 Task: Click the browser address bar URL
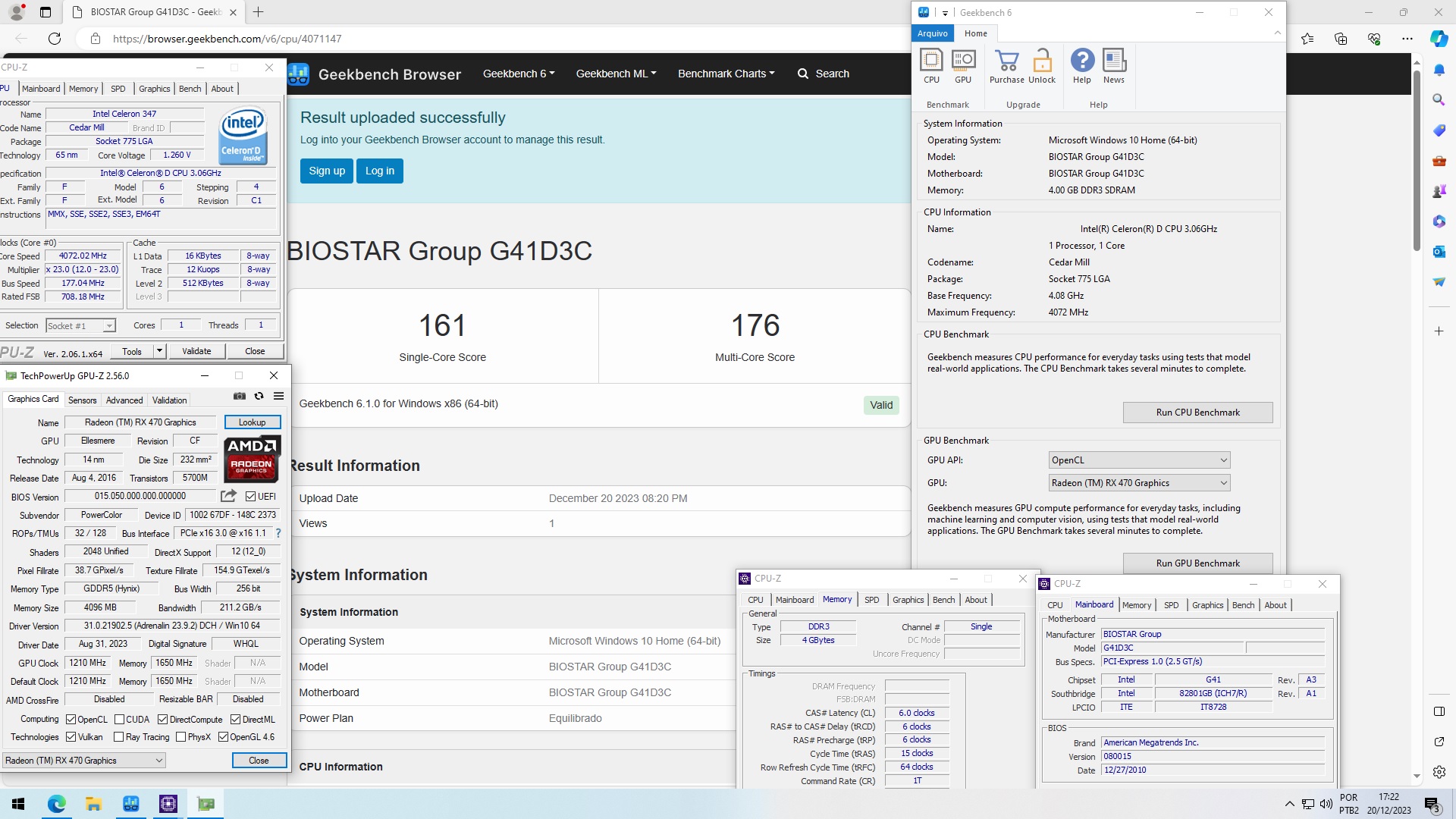[227, 39]
